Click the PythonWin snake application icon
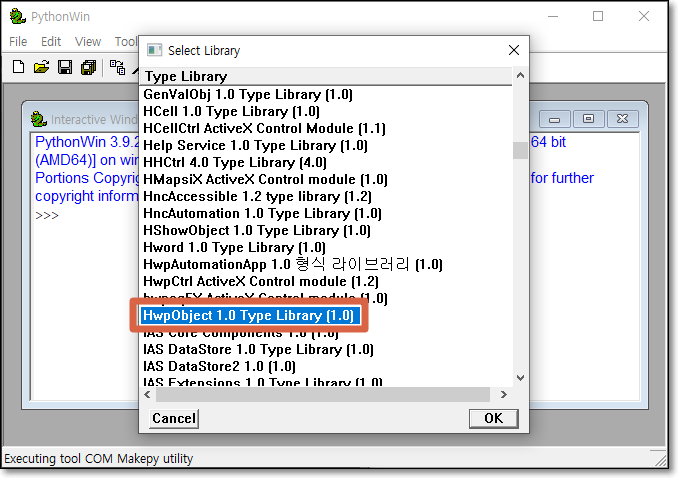This screenshot has height=478, width=678. point(18,16)
